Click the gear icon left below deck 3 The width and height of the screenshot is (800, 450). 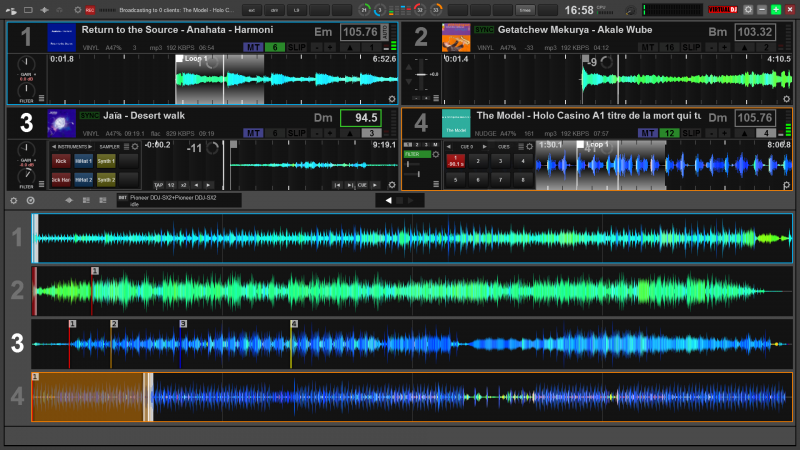click(x=14, y=201)
